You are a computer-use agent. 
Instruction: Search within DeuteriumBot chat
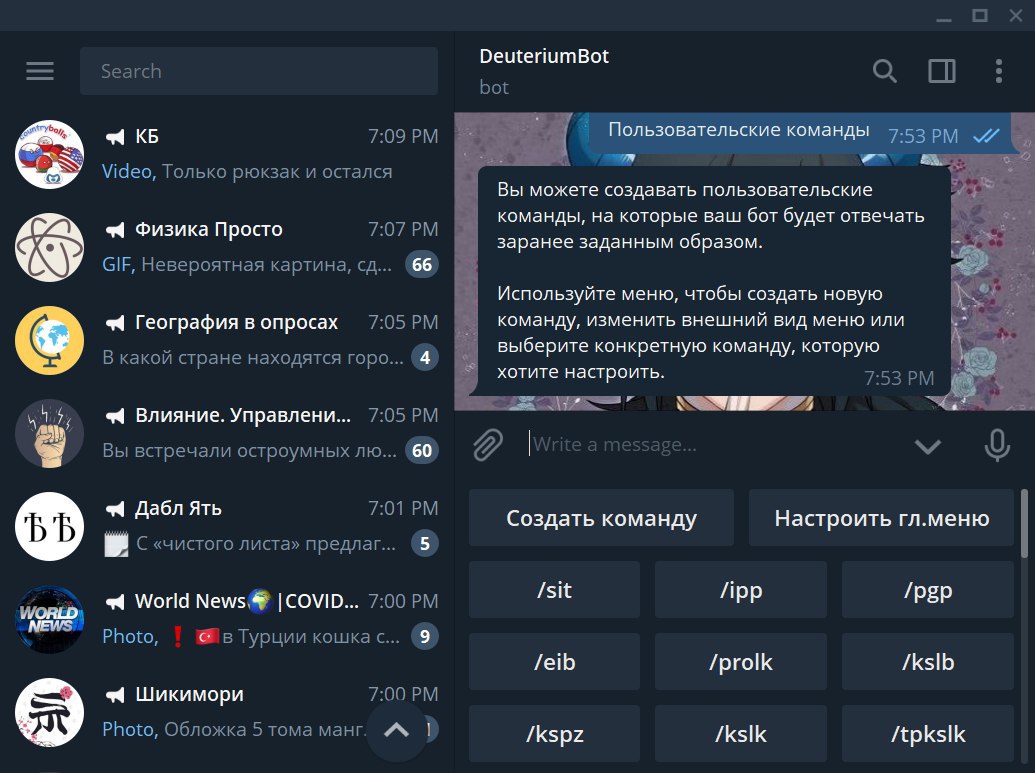coord(885,71)
